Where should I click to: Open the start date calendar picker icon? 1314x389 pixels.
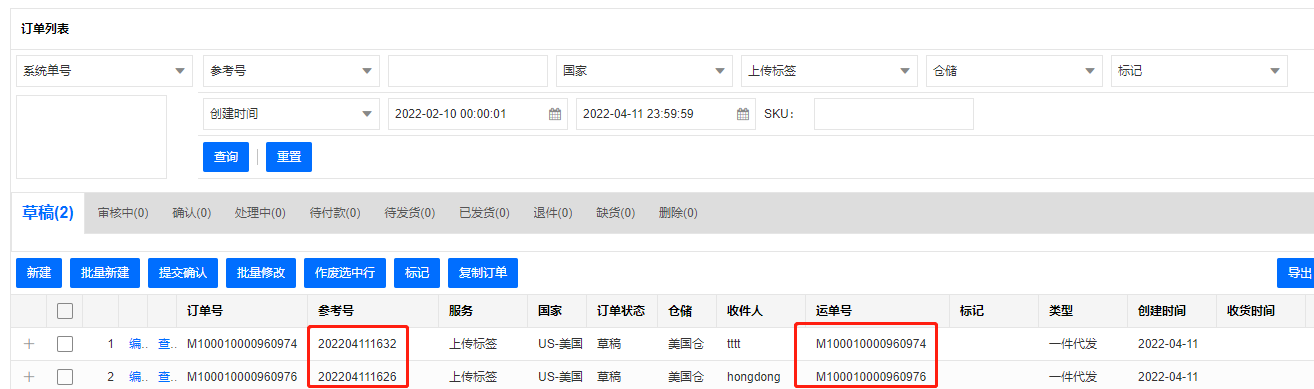pyautogui.click(x=554, y=114)
